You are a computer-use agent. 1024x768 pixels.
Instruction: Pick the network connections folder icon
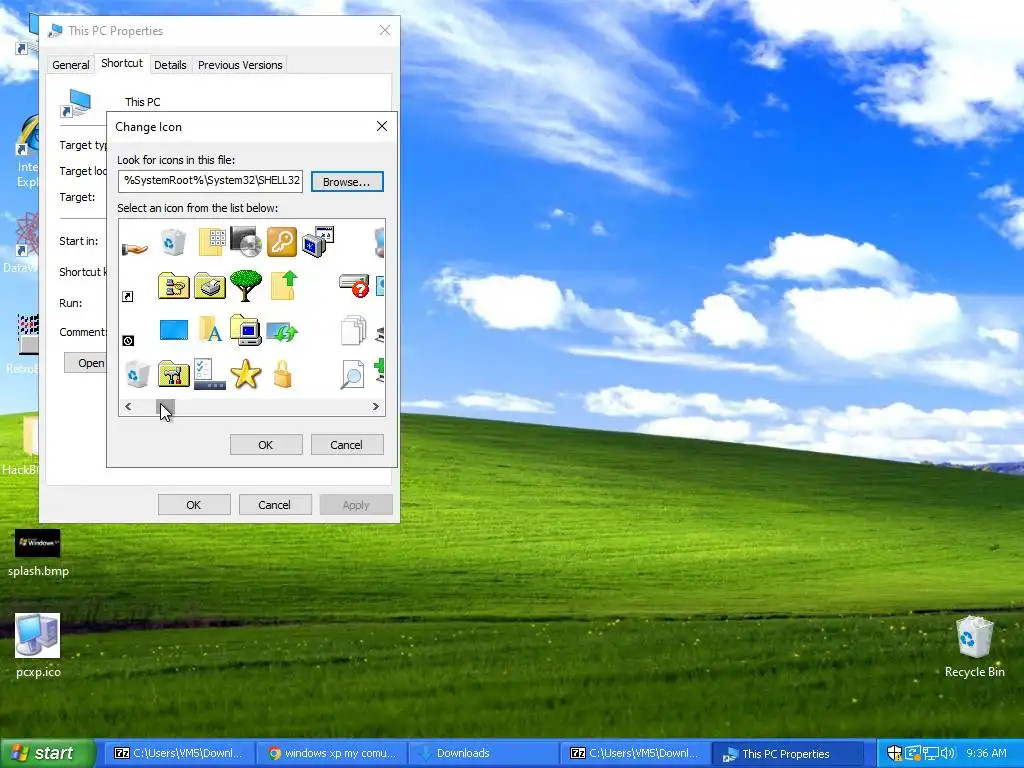(x=174, y=286)
